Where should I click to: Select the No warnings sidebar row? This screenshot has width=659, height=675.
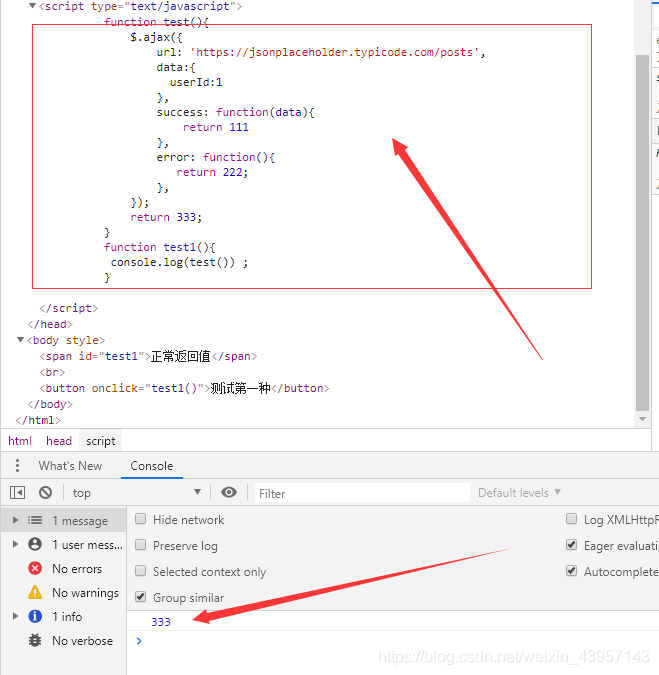coord(65,593)
